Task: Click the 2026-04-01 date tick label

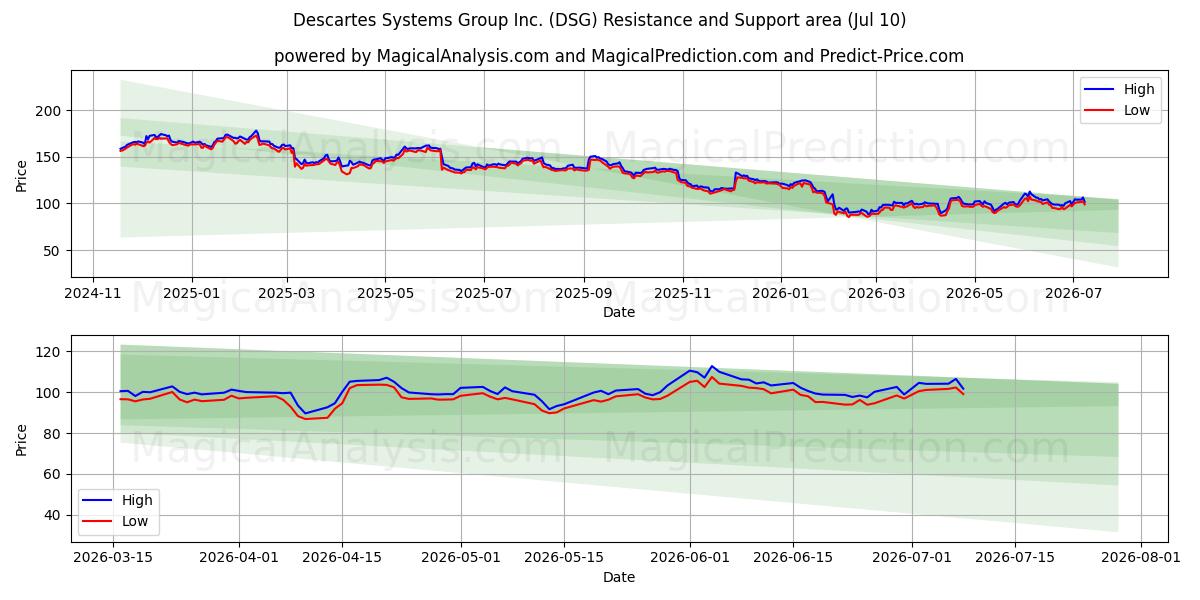Action: [x=239, y=559]
